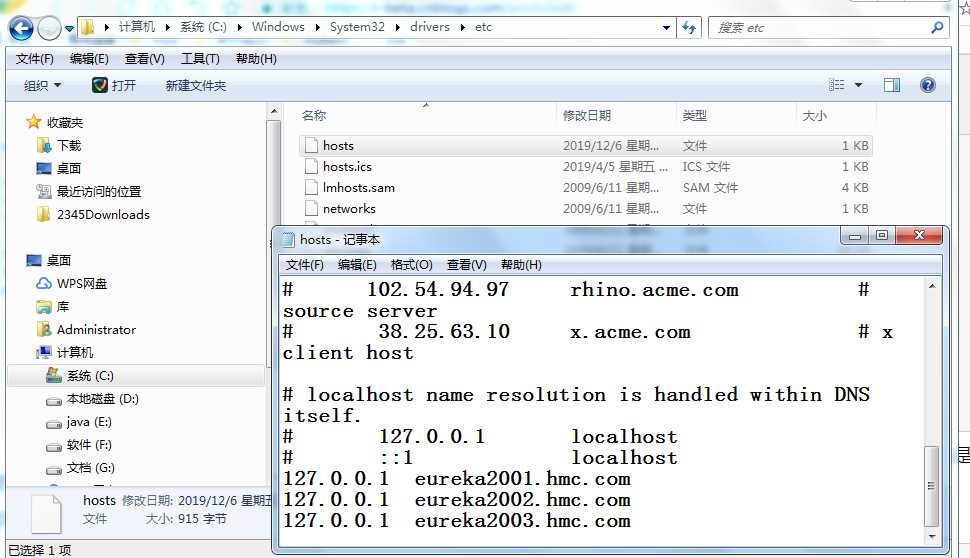Open Explorer 帮助(H) menu
Image resolution: width=970 pixels, height=558 pixels.
pos(256,59)
